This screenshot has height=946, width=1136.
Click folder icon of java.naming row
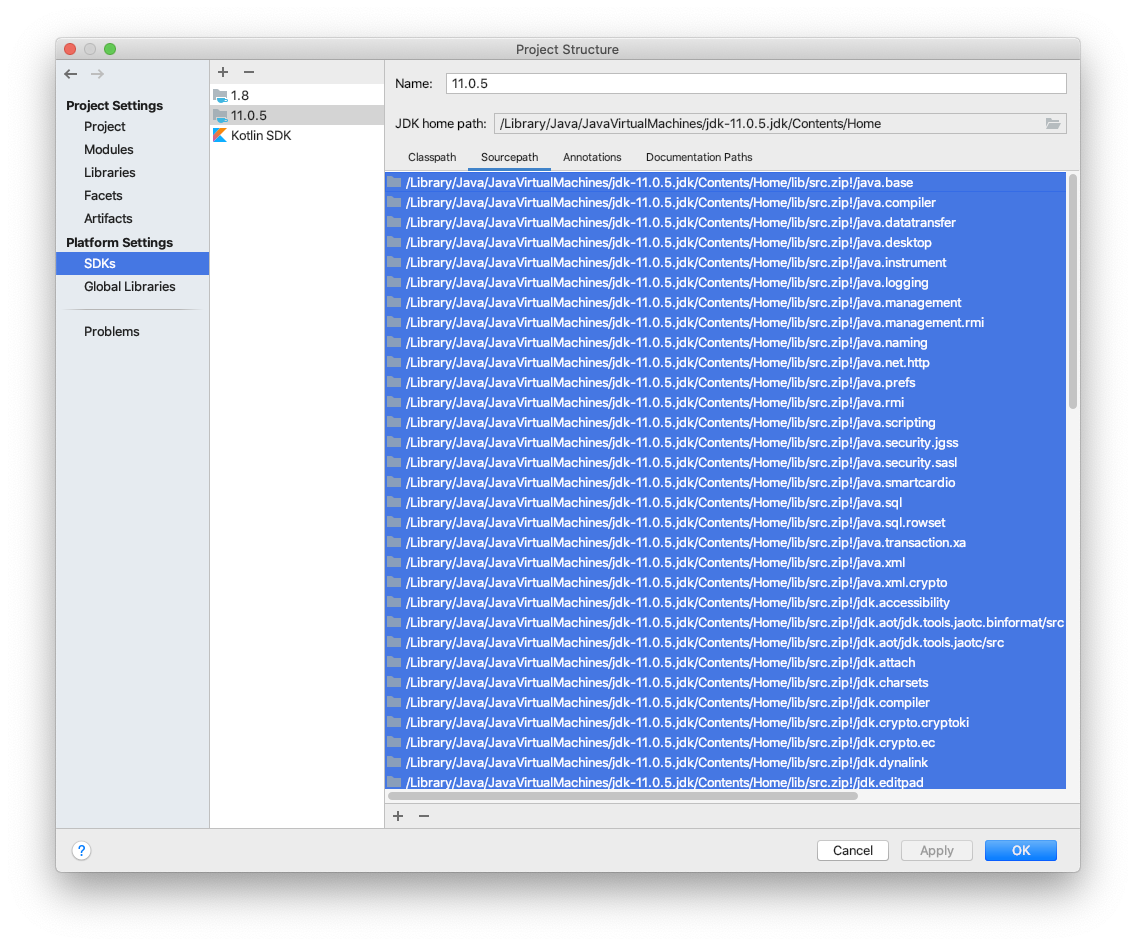click(x=394, y=342)
